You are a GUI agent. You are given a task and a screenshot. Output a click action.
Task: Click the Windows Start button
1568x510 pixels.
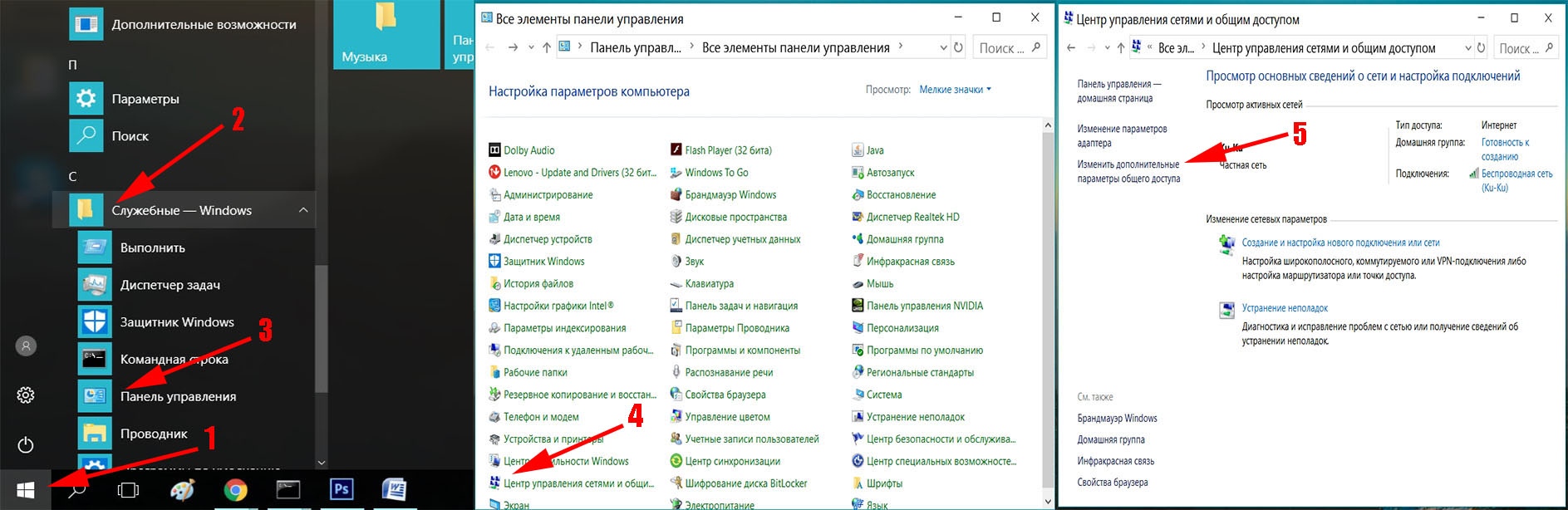(x=25, y=490)
